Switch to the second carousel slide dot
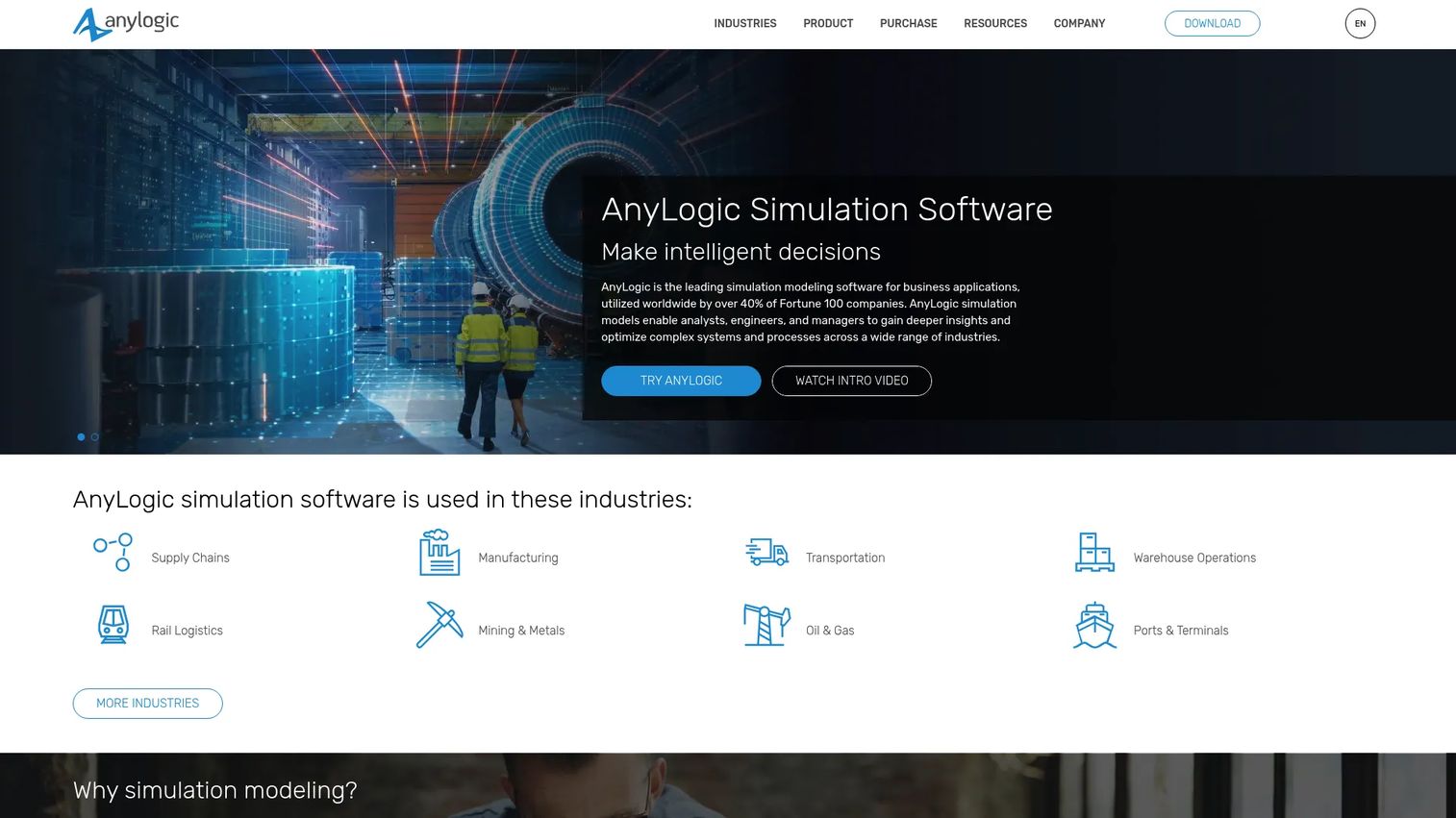 point(94,437)
